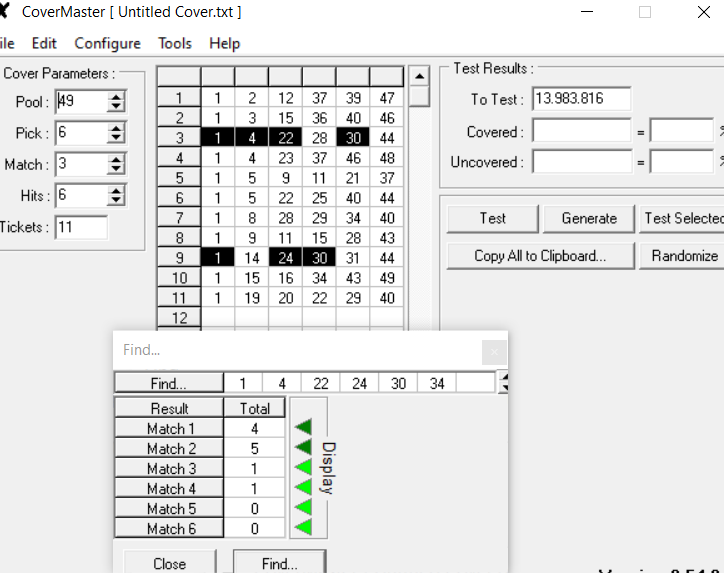
Task: Click cell 36 in row 2
Action: coord(319,118)
